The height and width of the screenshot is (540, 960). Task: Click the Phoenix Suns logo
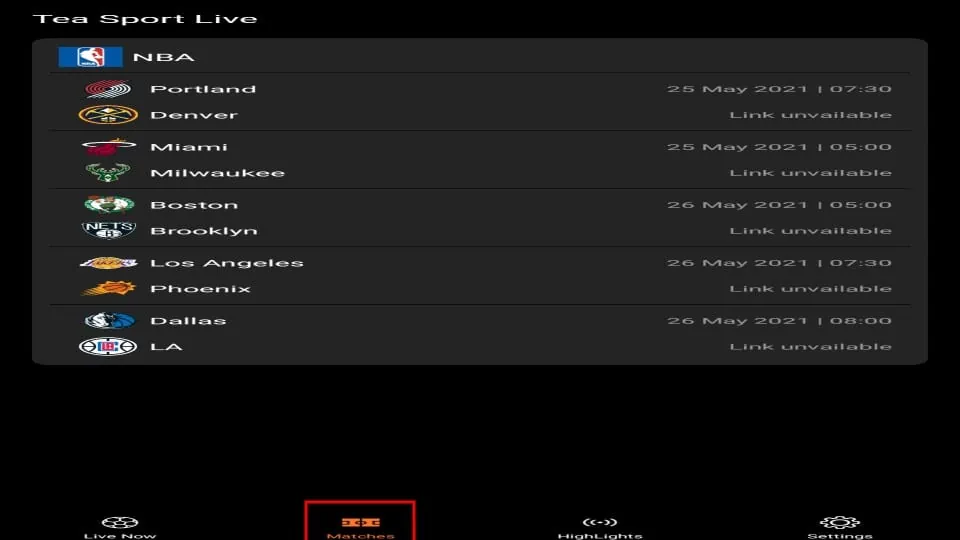109,288
